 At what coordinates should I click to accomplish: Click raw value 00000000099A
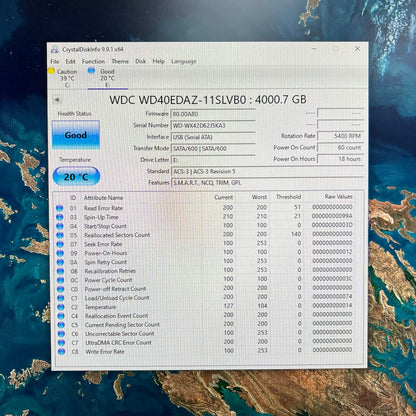tap(332, 216)
